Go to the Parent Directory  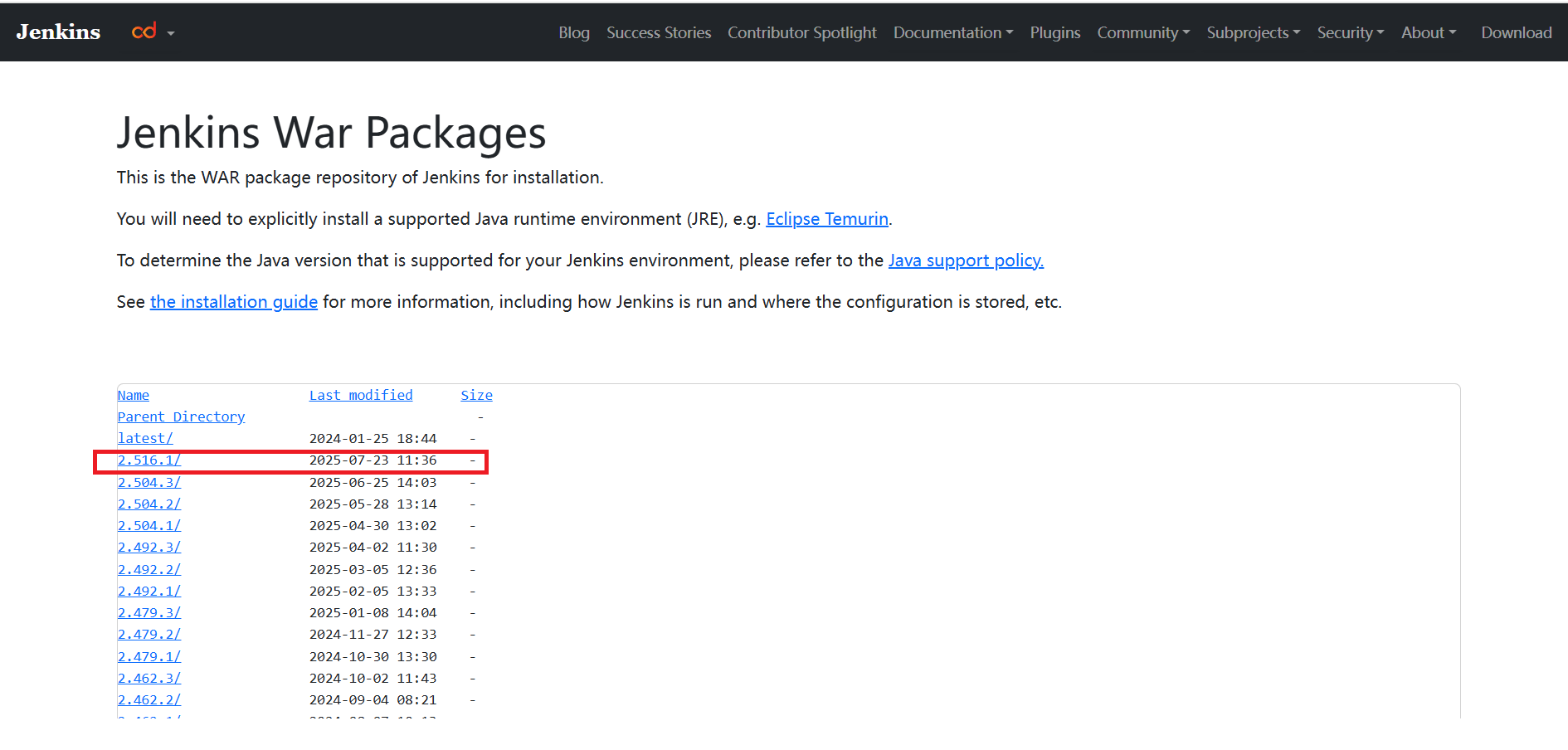coord(181,416)
